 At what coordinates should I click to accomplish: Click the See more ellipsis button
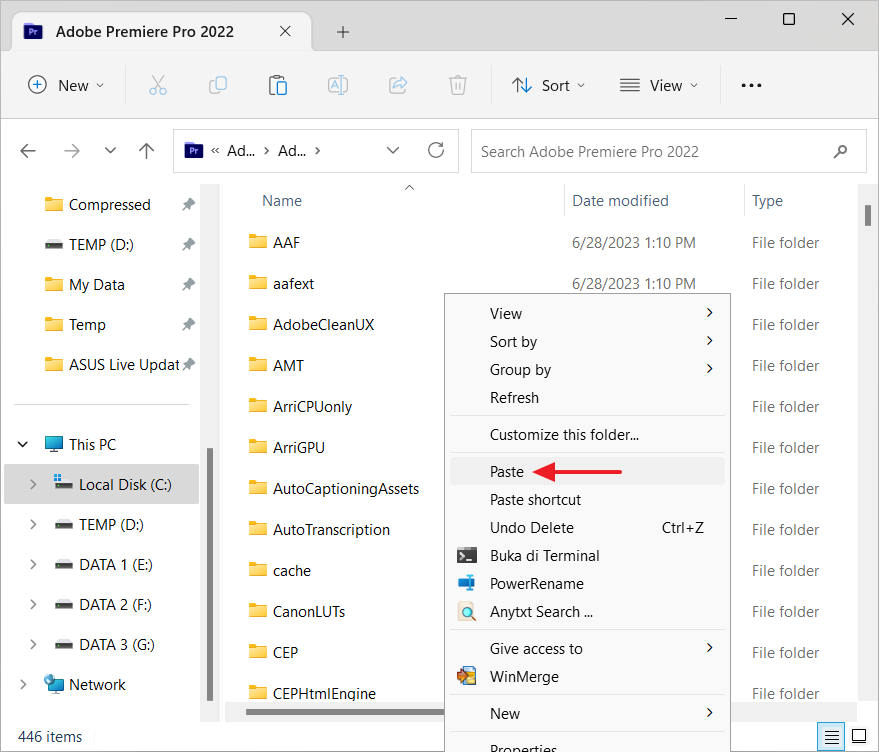click(751, 86)
